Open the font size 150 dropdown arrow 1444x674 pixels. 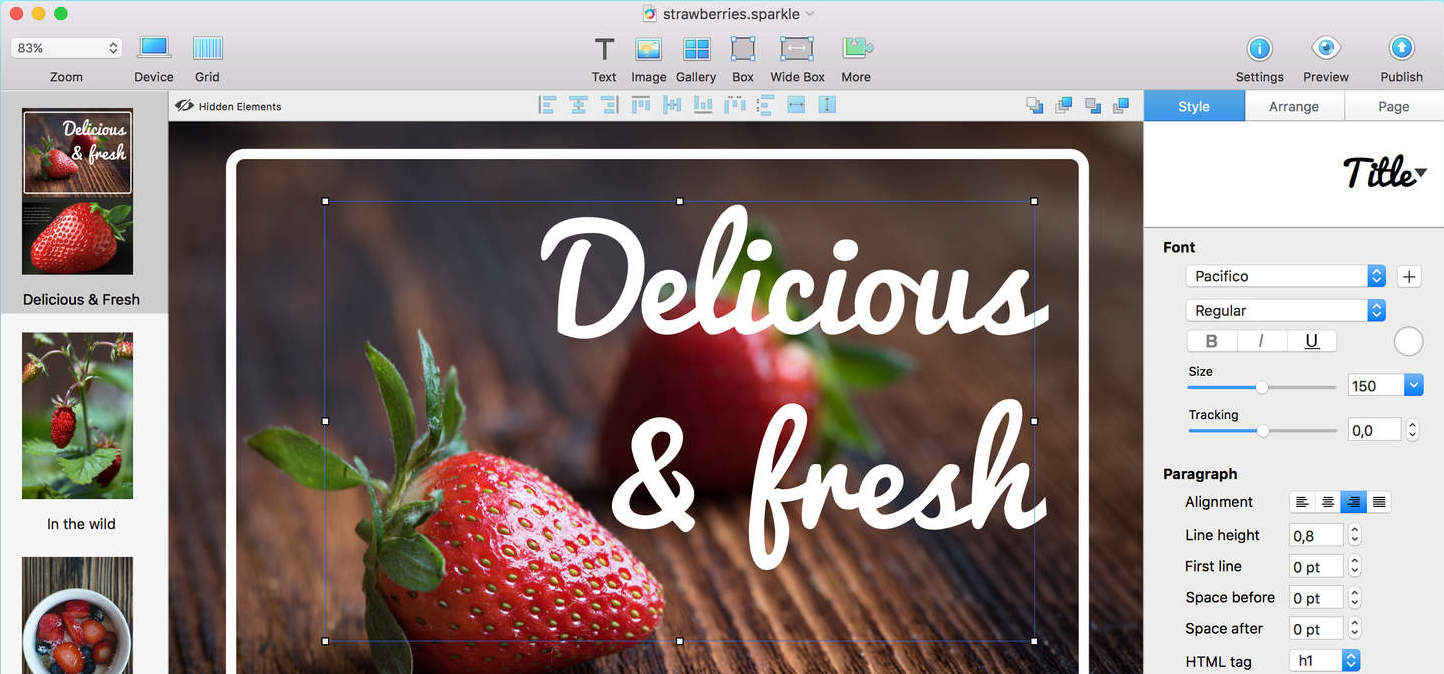tap(1413, 385)
